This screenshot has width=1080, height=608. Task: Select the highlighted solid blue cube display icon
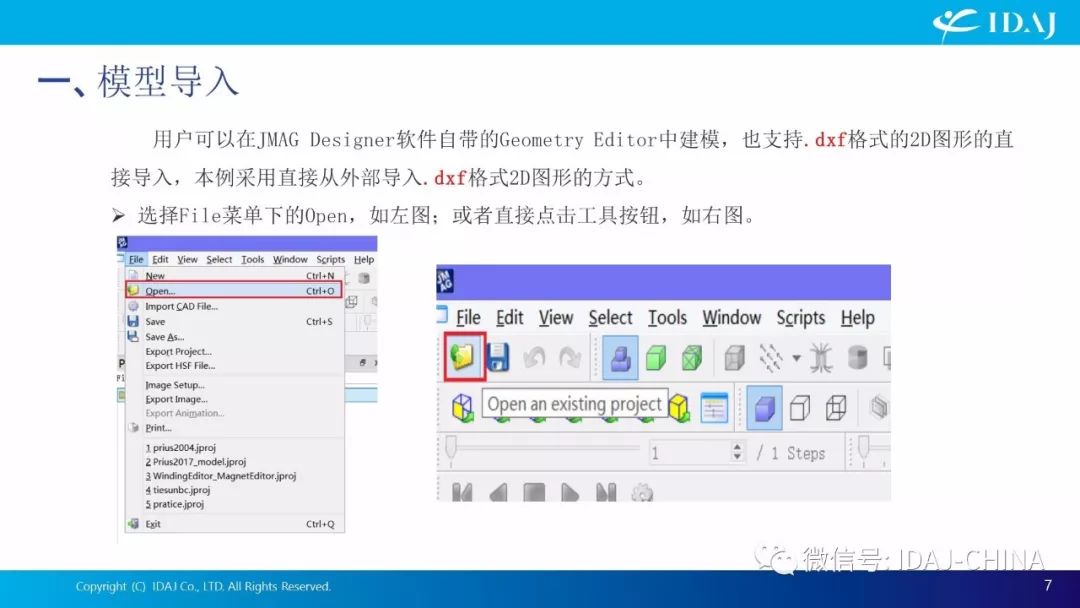[765, 408]
